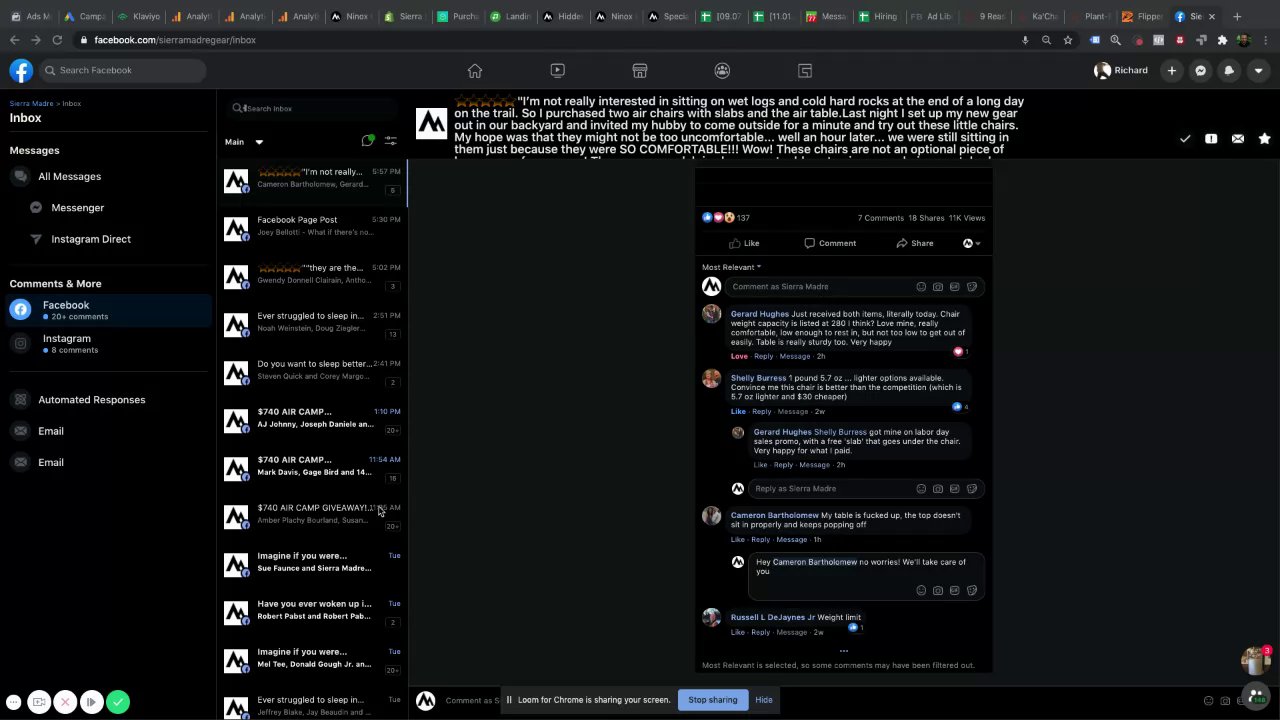Reply to Shelly Burress comment

point(761,411)
